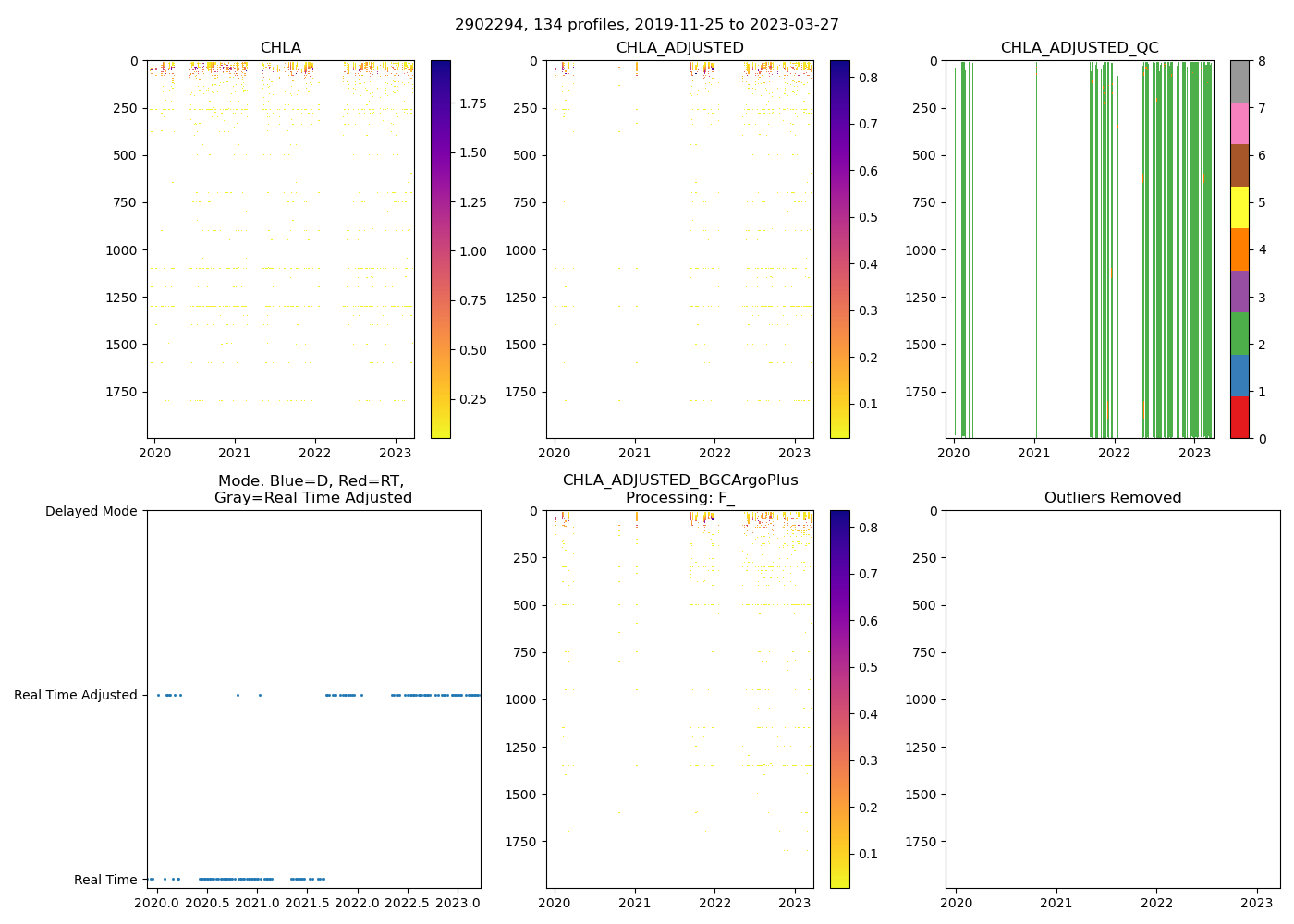Click the CHLA_ADJUSTED_QC plot title

(x=1080, y=48)
